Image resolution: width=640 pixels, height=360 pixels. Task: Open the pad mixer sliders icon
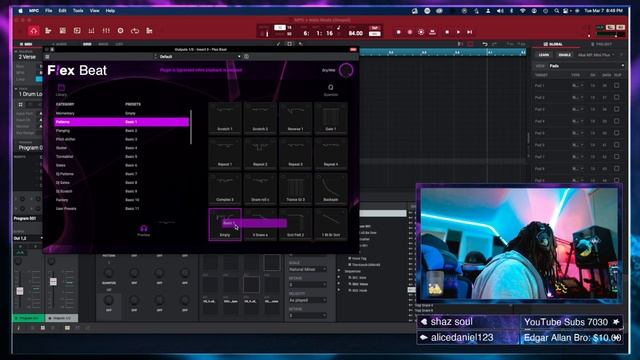106,31
